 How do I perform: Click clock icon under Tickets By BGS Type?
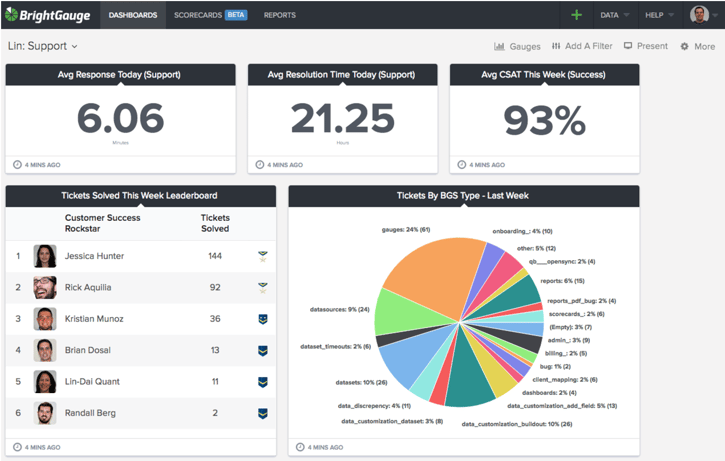(x=300, y=447)
